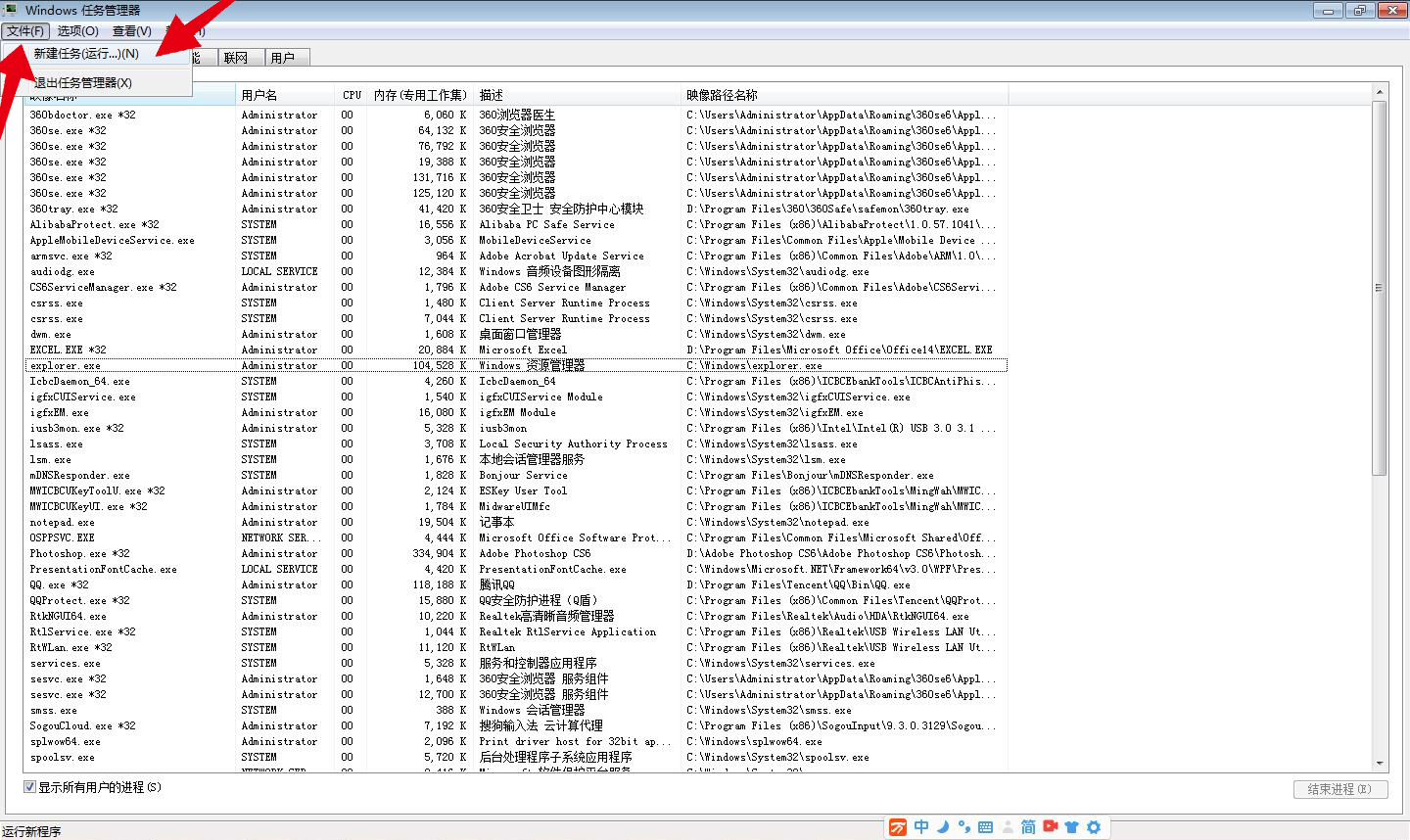Select the mDNSResponder.exe process name
Image resolution: width=1410 pixels, height=840 pixels.
(x=79, y=475)
